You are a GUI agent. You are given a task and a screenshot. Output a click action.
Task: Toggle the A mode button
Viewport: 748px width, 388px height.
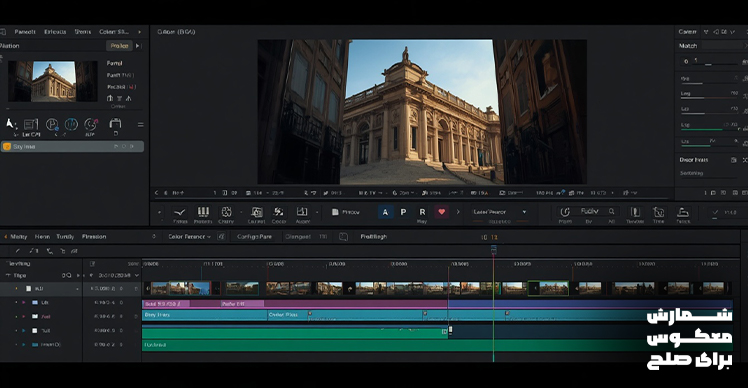pyautogui.click(x=385, y=212)
